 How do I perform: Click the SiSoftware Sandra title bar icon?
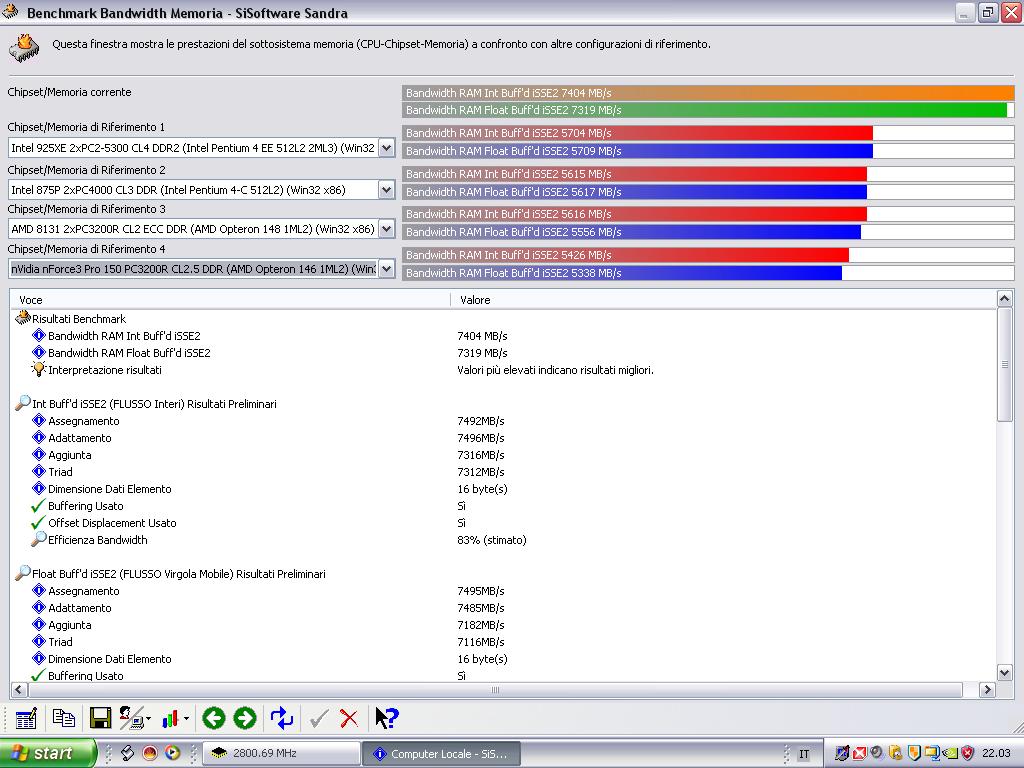pyautogui.click(x=10, y=11)
